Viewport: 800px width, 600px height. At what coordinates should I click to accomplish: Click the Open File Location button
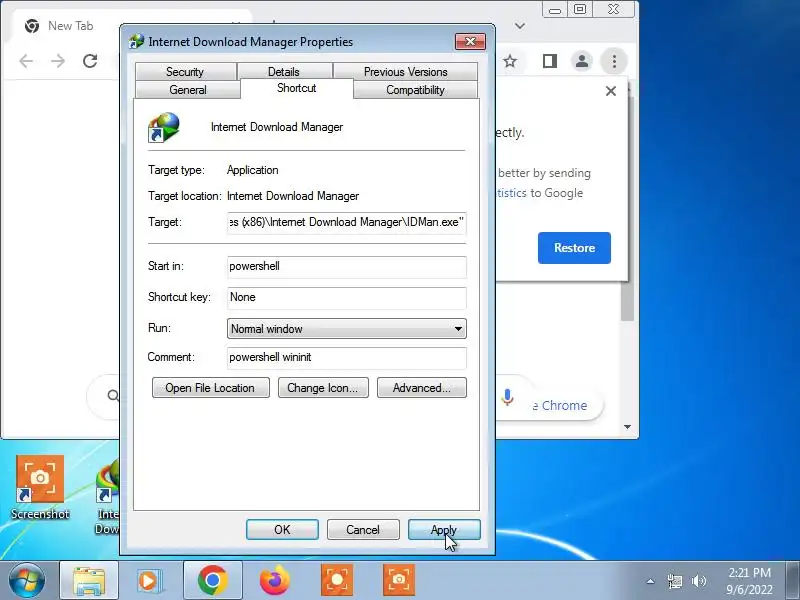tap(210, 388)
